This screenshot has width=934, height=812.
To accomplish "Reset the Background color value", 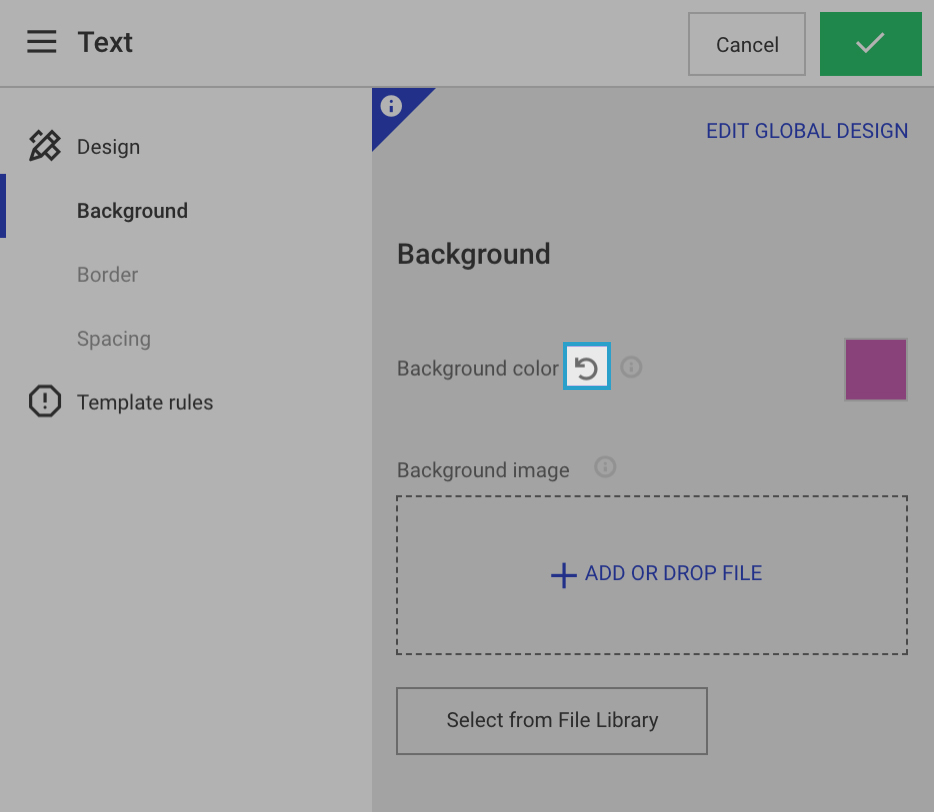I will click(x=587, y=366).
